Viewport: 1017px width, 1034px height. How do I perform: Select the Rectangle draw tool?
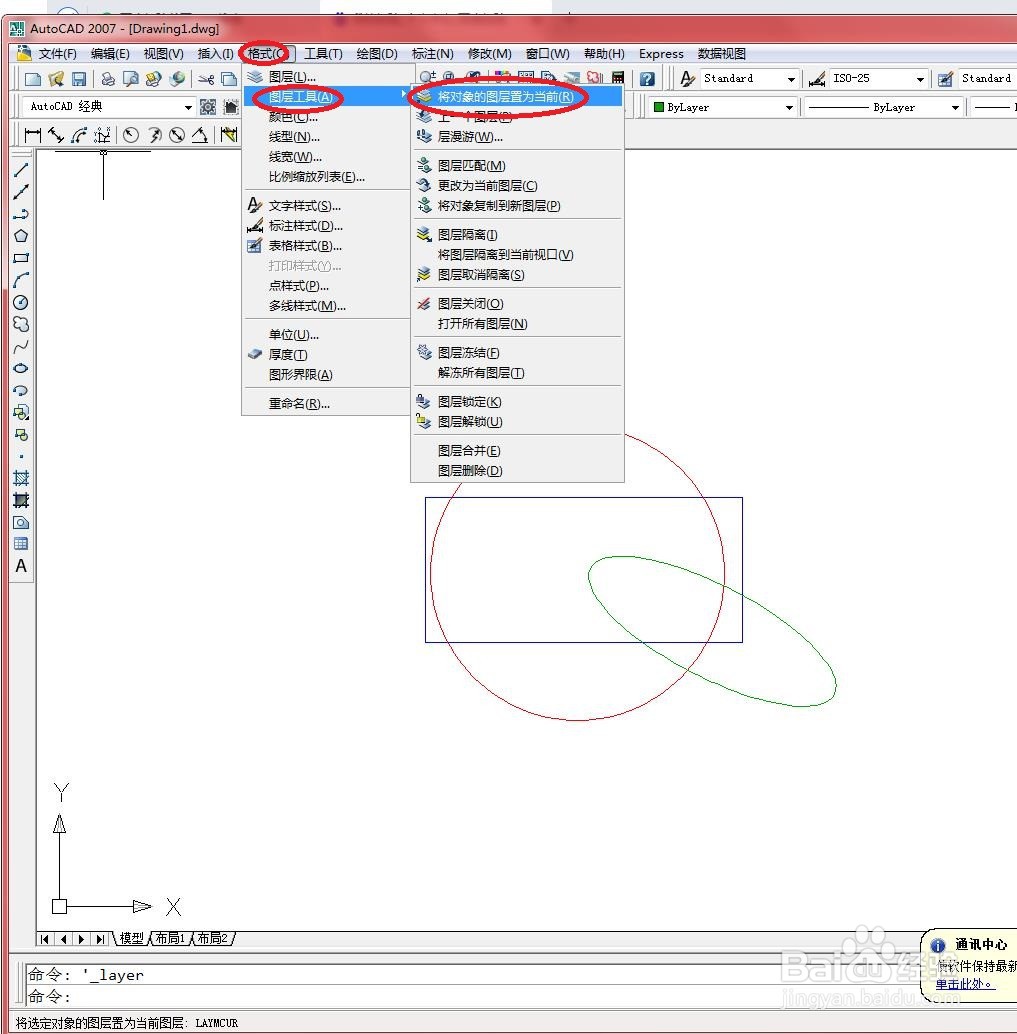21,258
